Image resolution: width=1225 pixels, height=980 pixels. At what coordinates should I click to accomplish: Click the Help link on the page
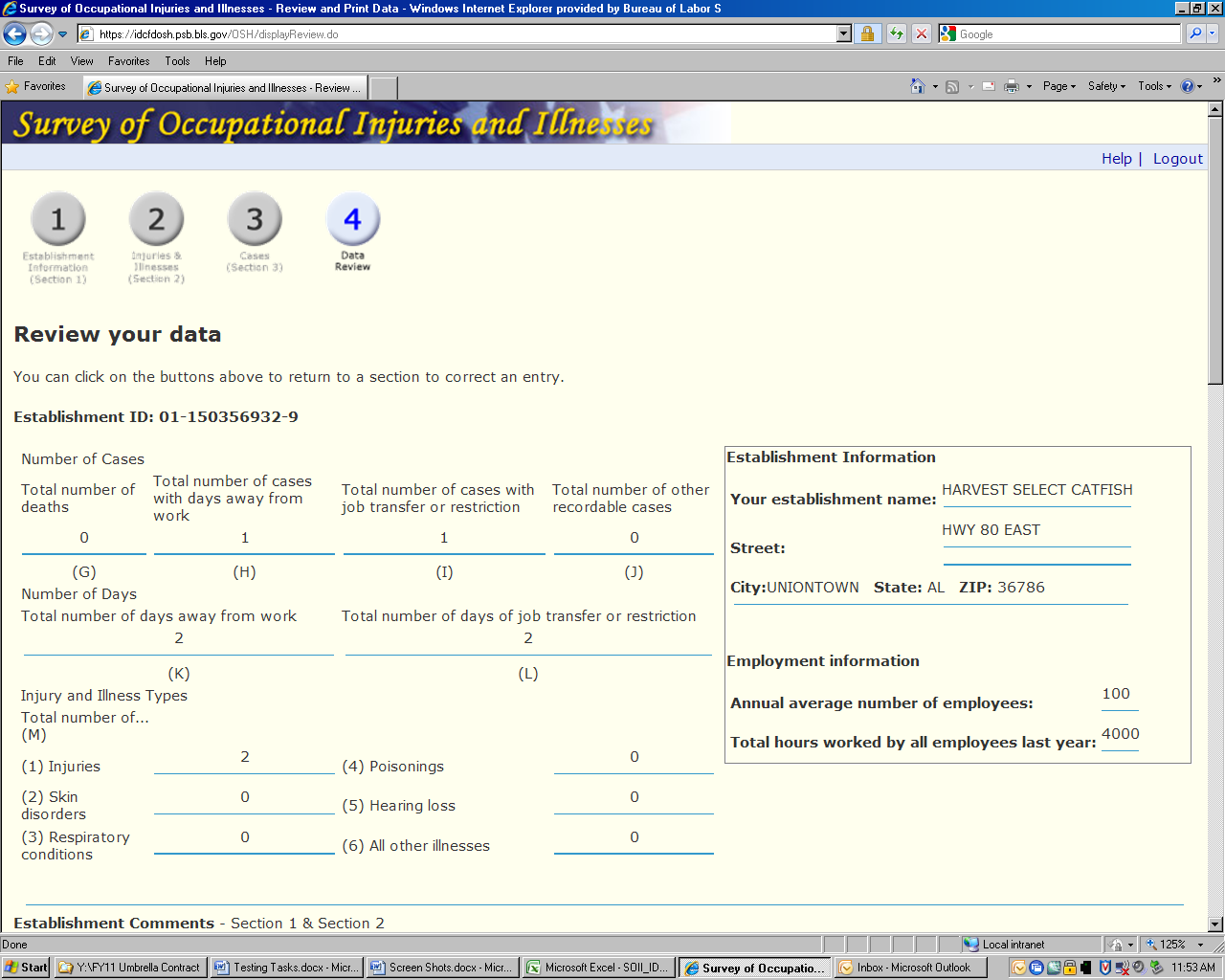[x=1116, y=159]
